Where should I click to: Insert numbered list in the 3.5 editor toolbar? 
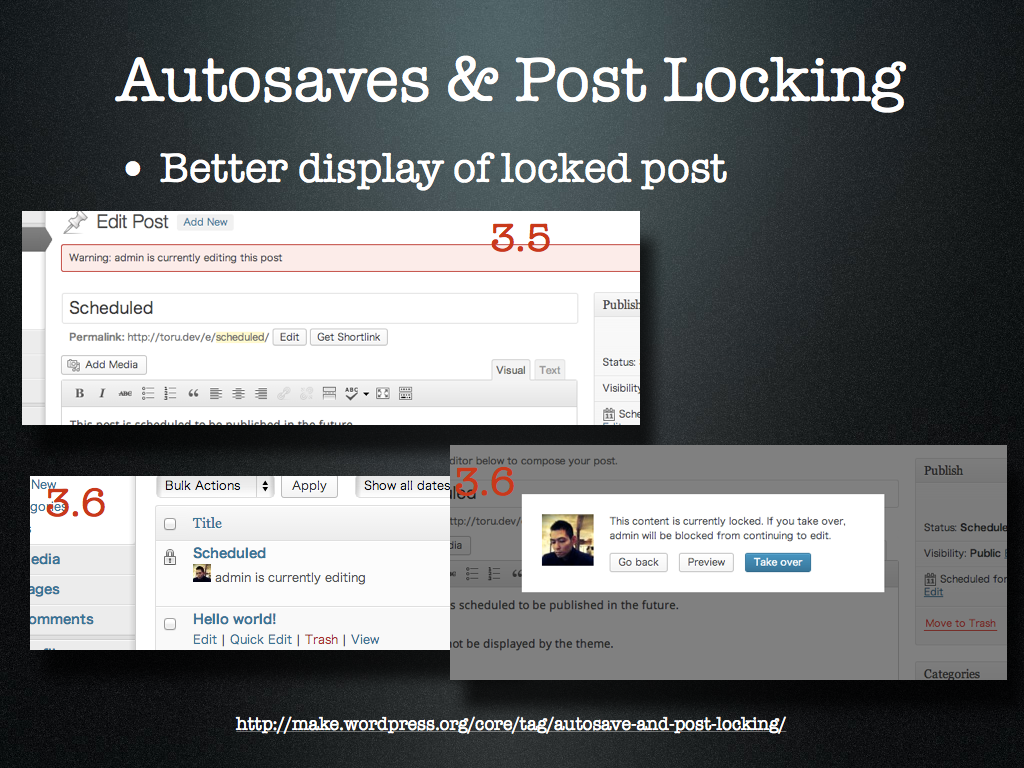[x=170, y=393]
